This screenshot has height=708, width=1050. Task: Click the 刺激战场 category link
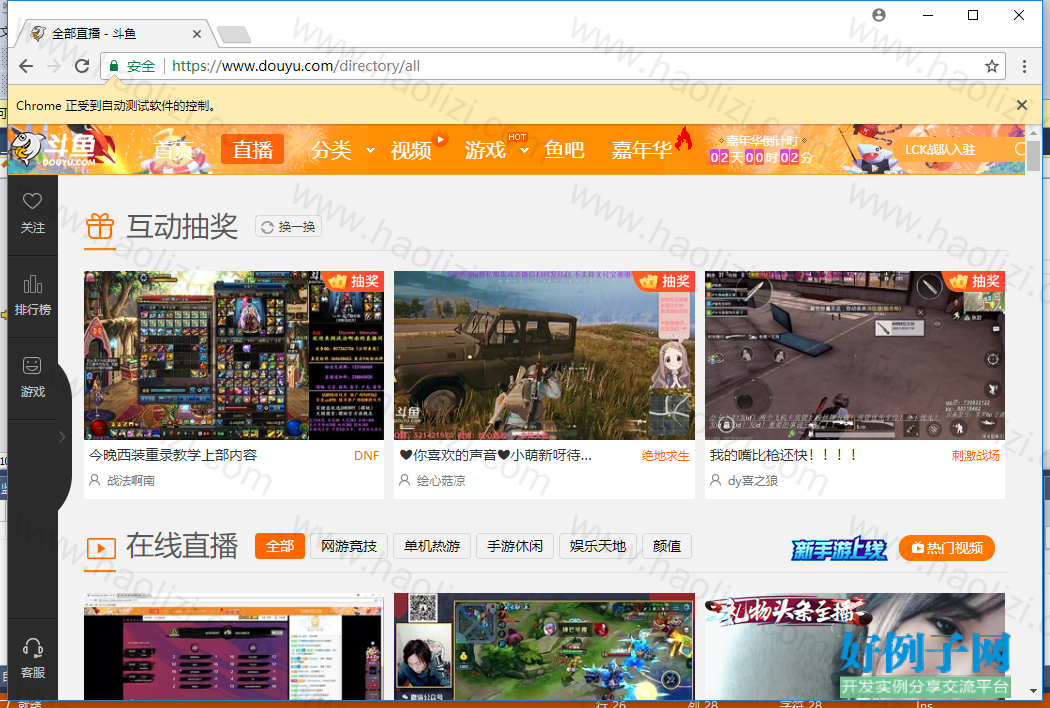tap(975, 455)
